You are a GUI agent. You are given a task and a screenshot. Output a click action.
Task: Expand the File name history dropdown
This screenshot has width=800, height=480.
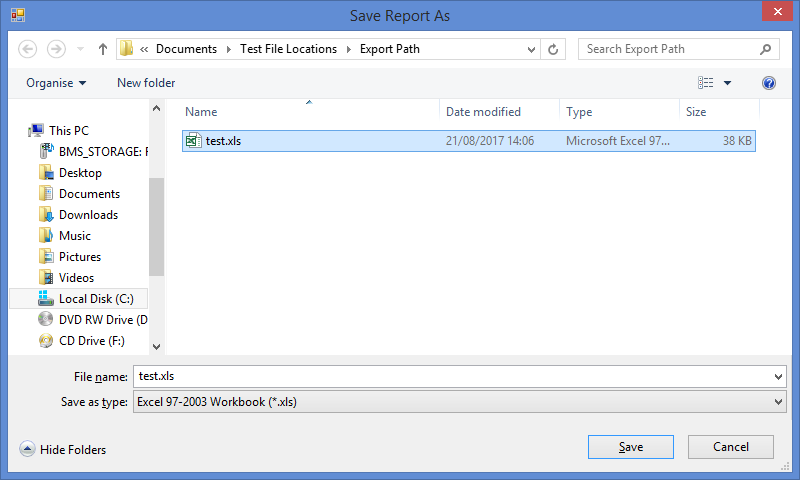[779, 377]
